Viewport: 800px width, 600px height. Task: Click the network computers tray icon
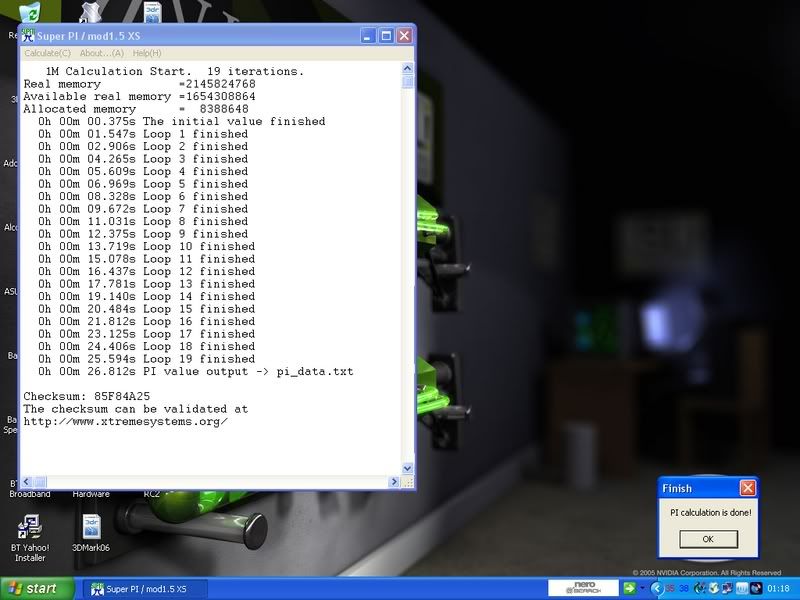pos(727,589)
